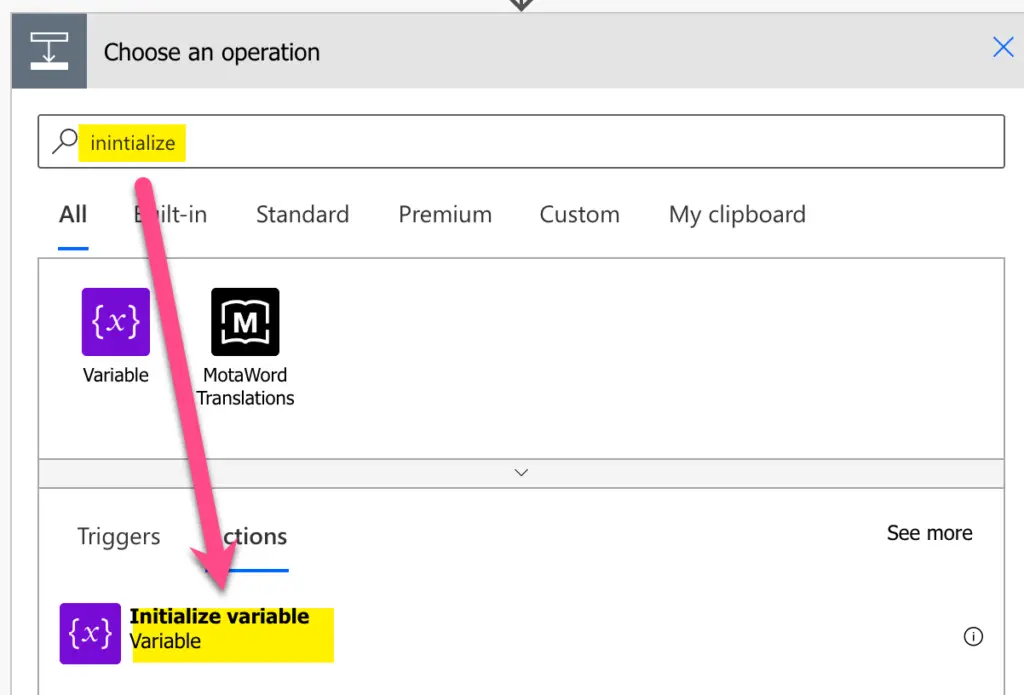Switch to the Built-in tab
The height and width of the screenshot is (695, 1024).
(168, 214)
